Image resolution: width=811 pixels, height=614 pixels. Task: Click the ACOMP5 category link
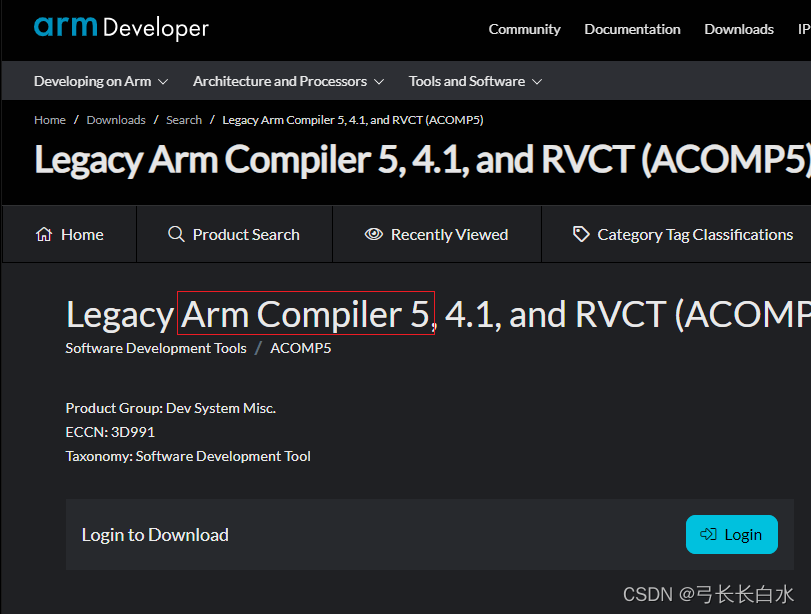coord(301,348)
